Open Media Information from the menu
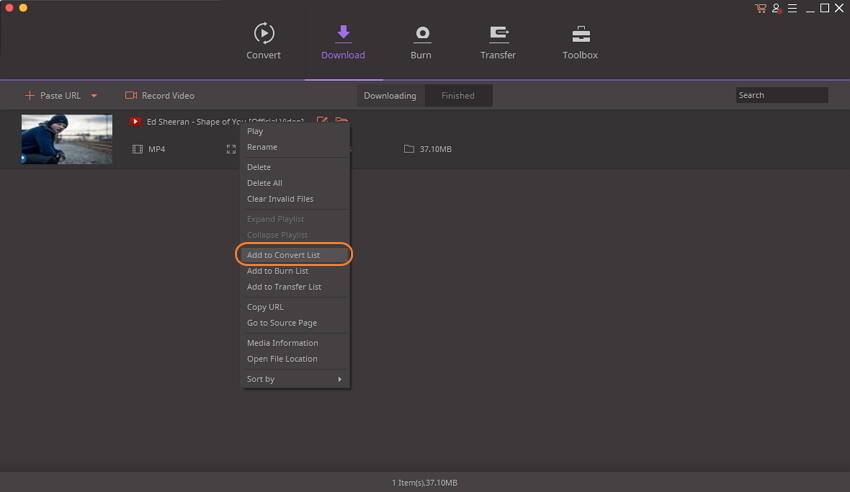 tap(295, 343)
